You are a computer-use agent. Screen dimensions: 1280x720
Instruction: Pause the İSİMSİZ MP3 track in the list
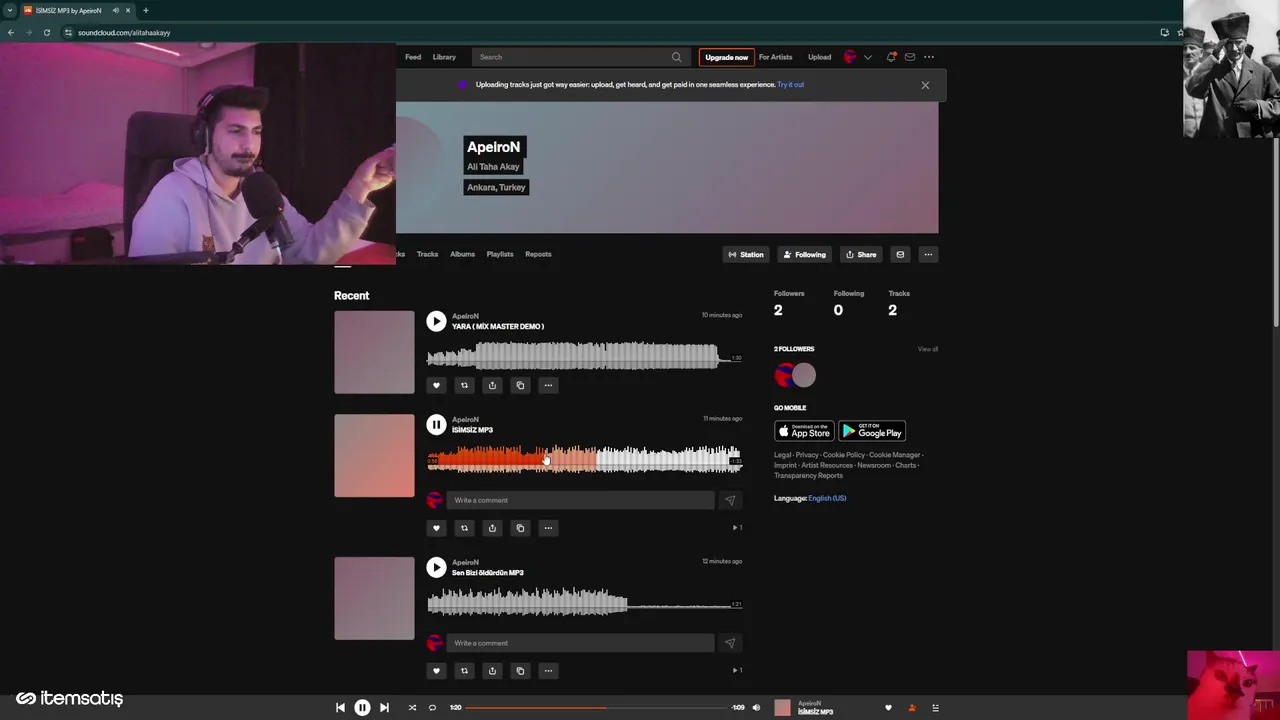coord(436,425)
